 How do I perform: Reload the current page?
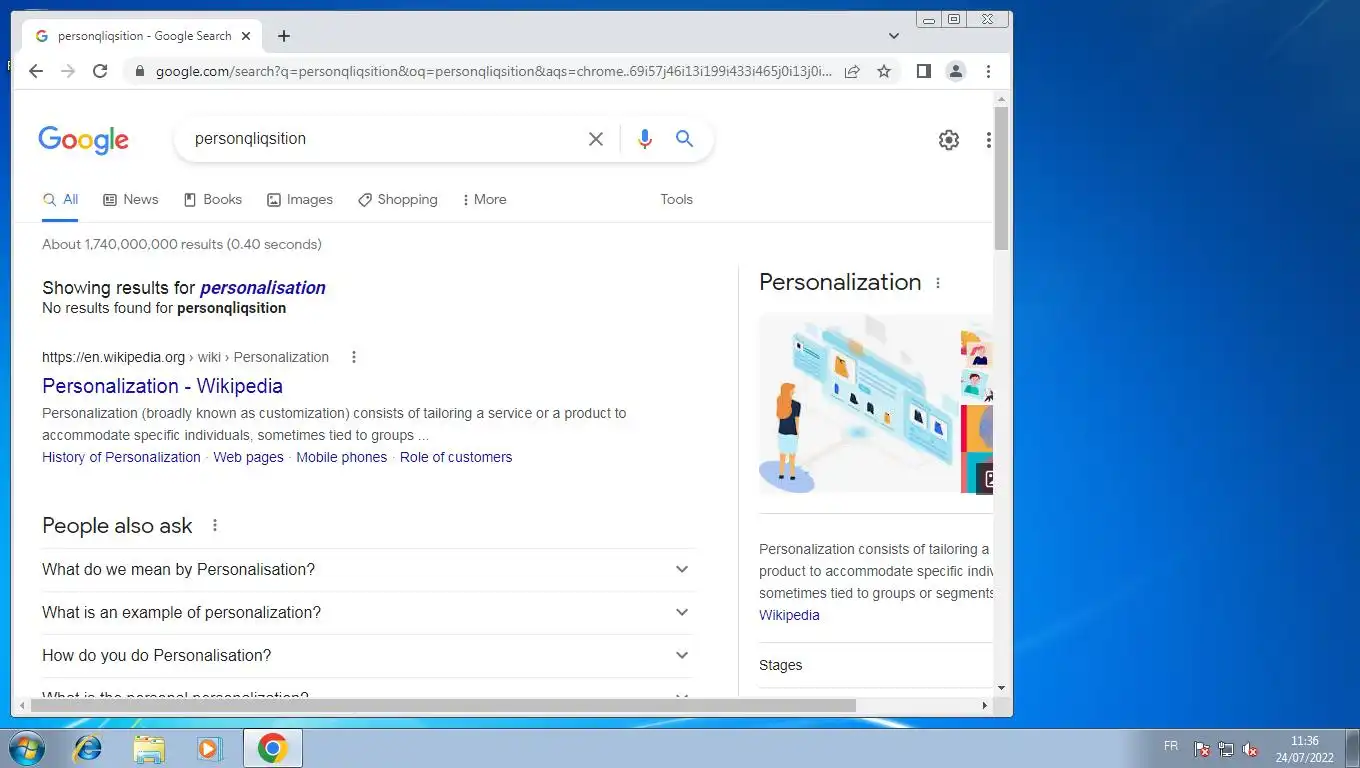tap(100, 71)
